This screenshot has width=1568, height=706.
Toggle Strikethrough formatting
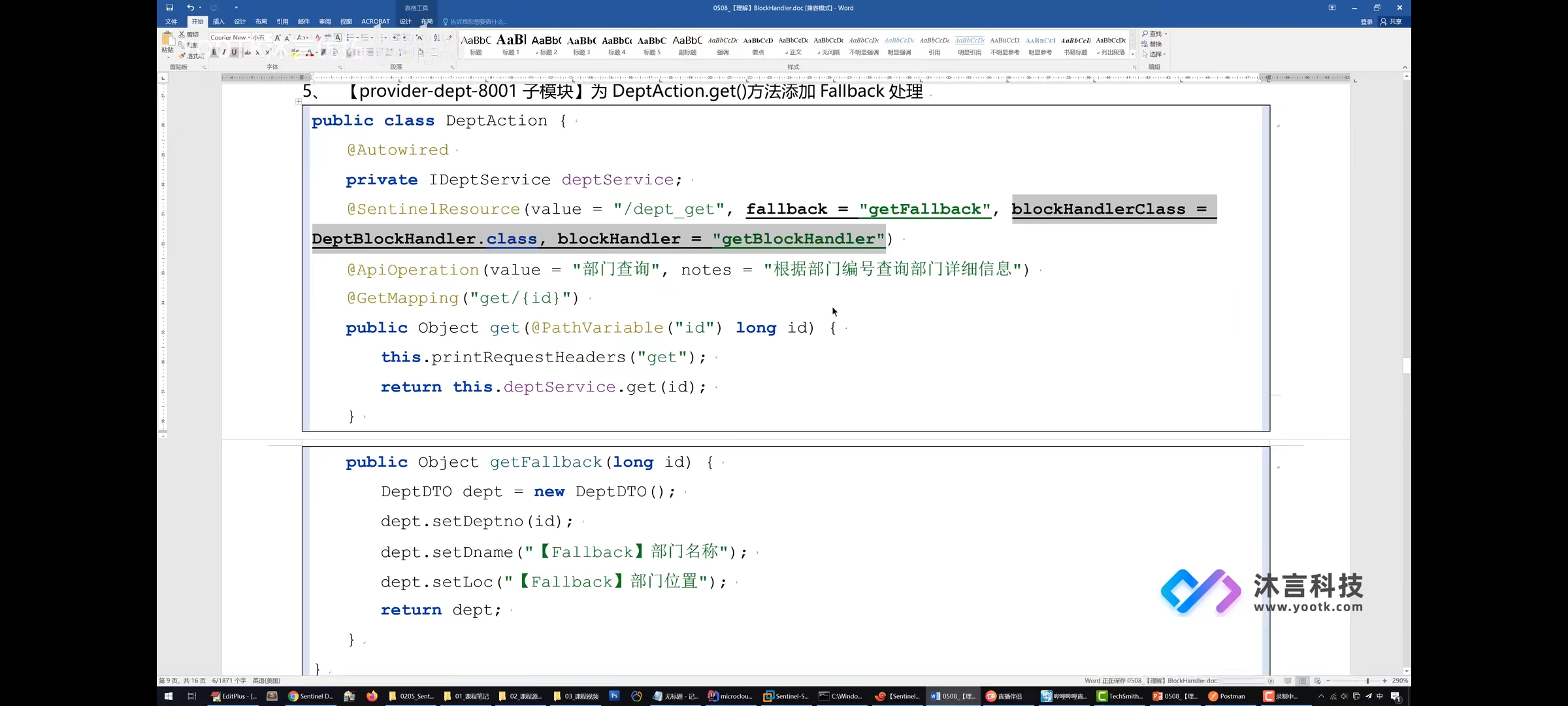click(x=248, y=52)
